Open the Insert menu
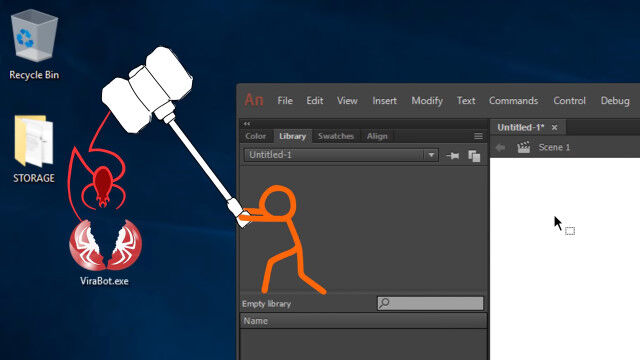The height and width of the screenshot is (360, 640). [x=384, y=101]
